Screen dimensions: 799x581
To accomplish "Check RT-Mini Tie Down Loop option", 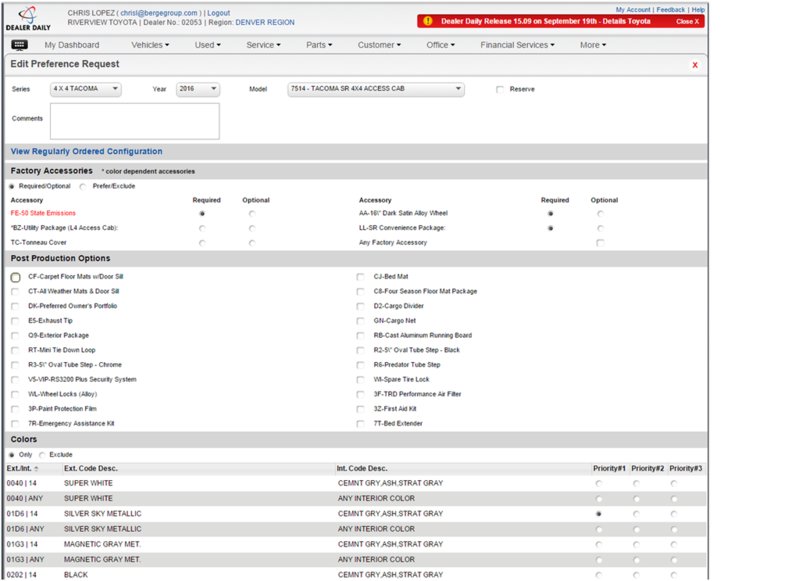I will coord(15,350).
